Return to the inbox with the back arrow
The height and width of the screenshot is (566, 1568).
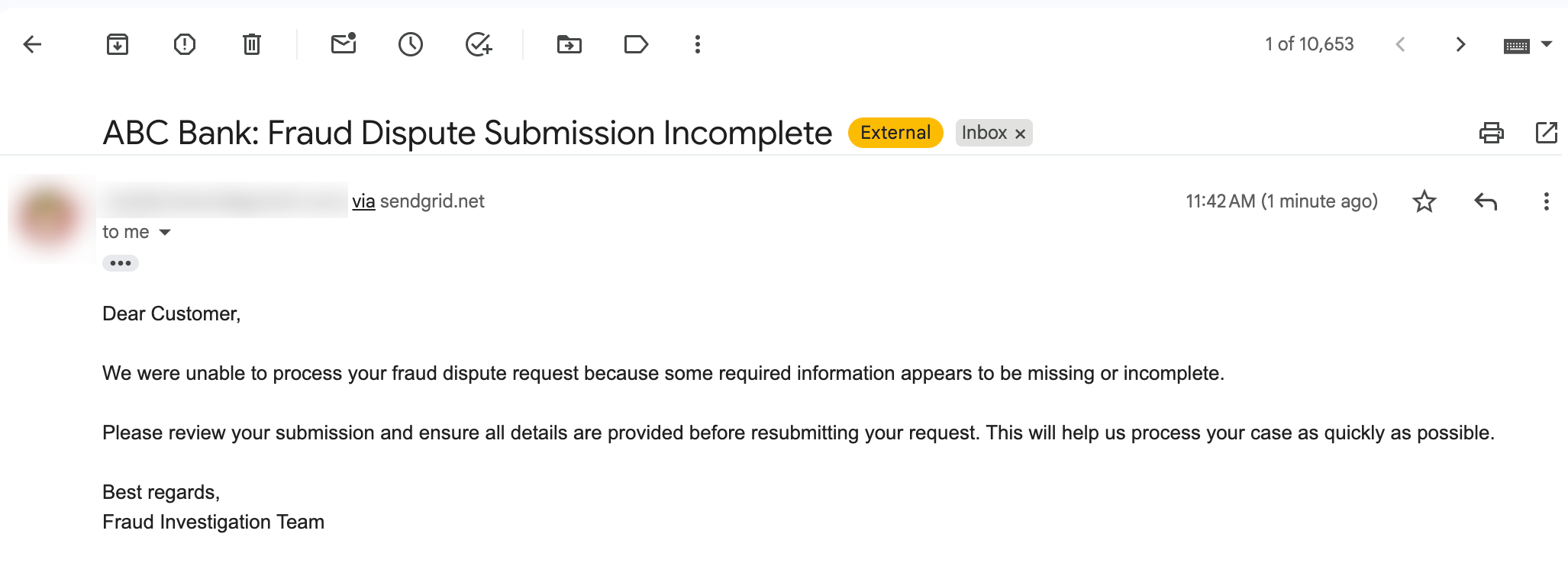(32, 44)
